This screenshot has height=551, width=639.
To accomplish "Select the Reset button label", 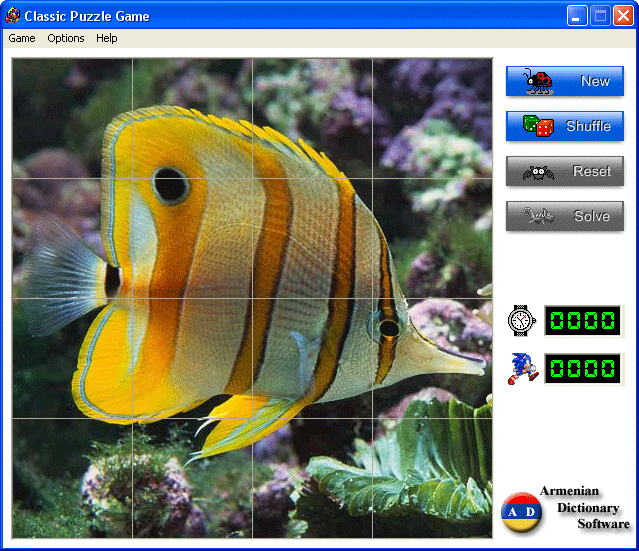I will [592, 171].
